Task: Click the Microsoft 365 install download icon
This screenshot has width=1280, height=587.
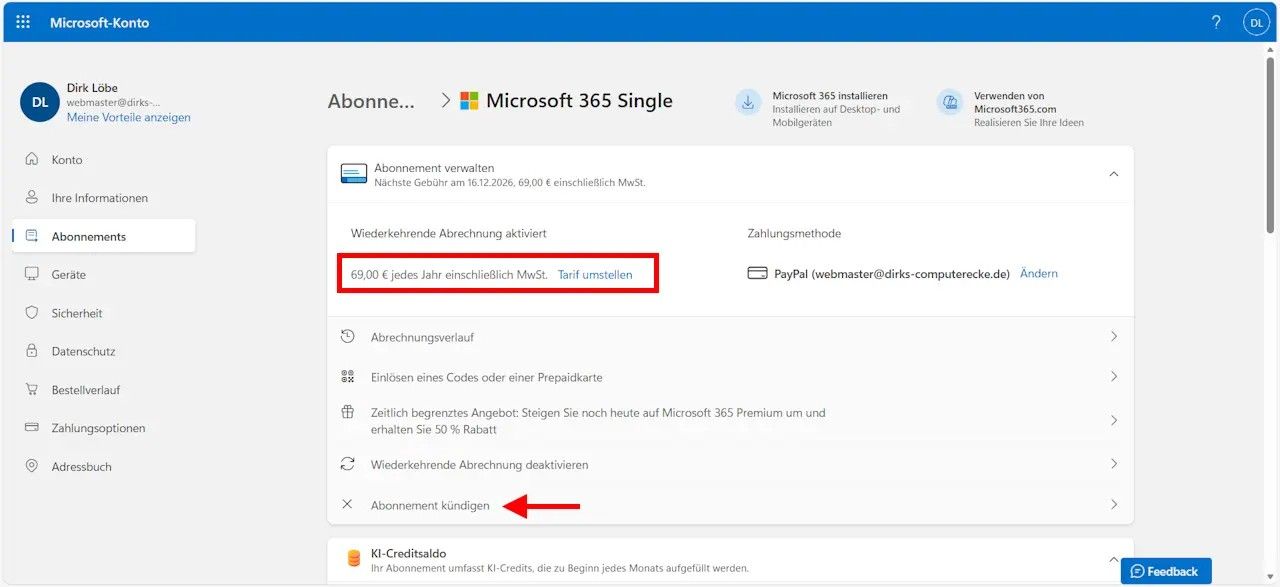Action: [x=748, y=102]
